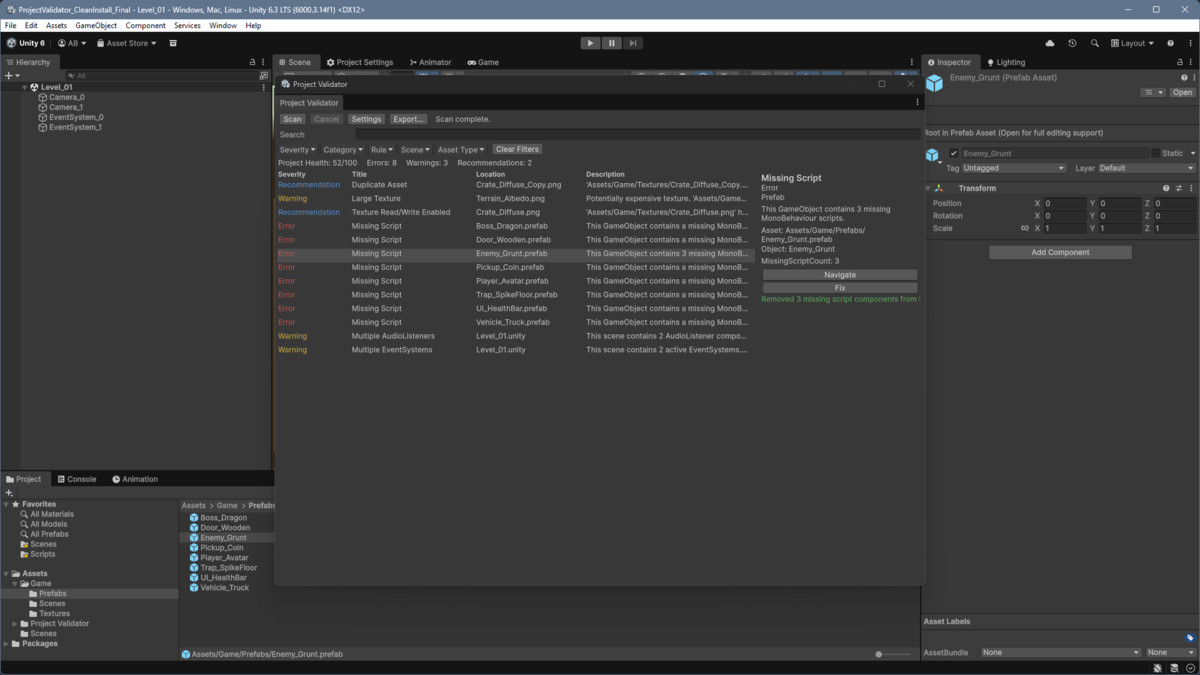Collapse the Level_01 scene in Hierarchy
The image size is (1200, 675).
click(x=24, y=87)
